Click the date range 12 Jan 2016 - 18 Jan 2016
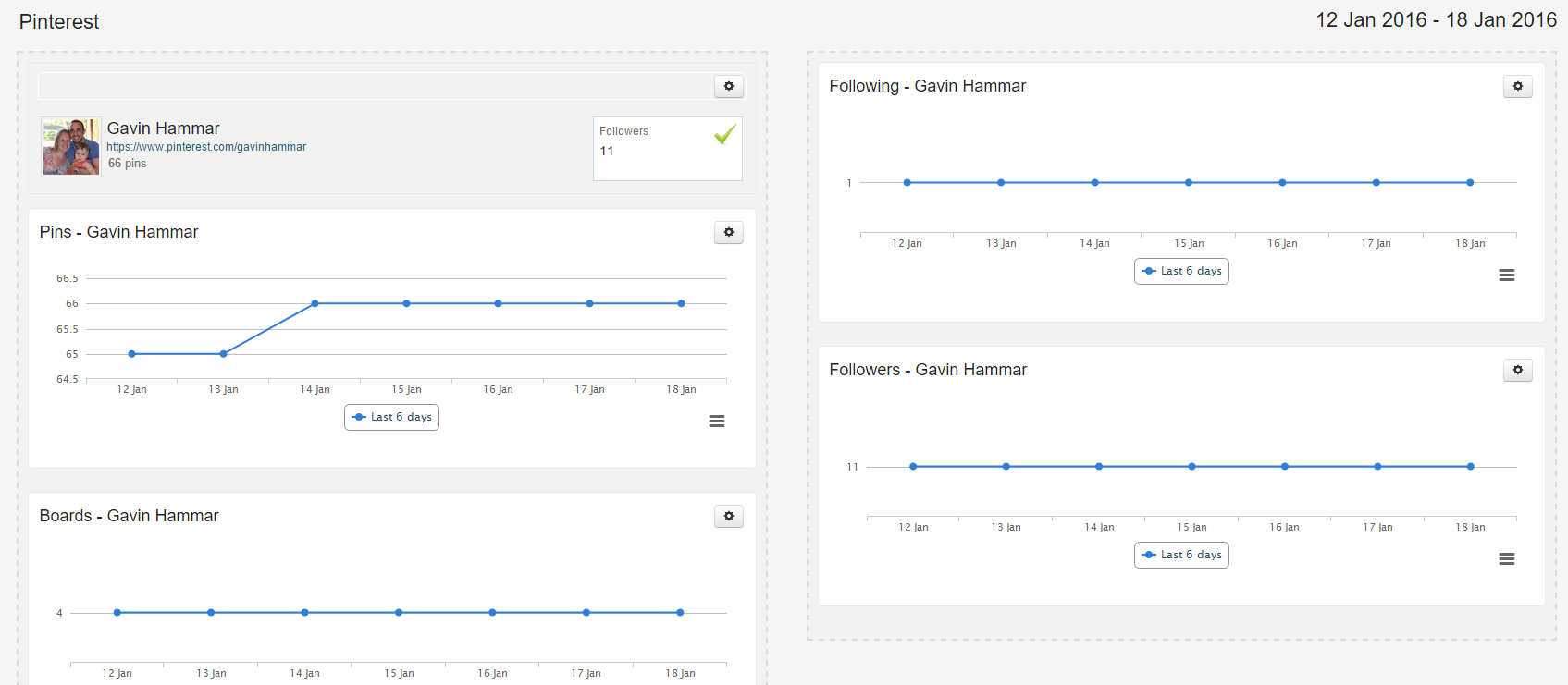 pos(1437,20)
